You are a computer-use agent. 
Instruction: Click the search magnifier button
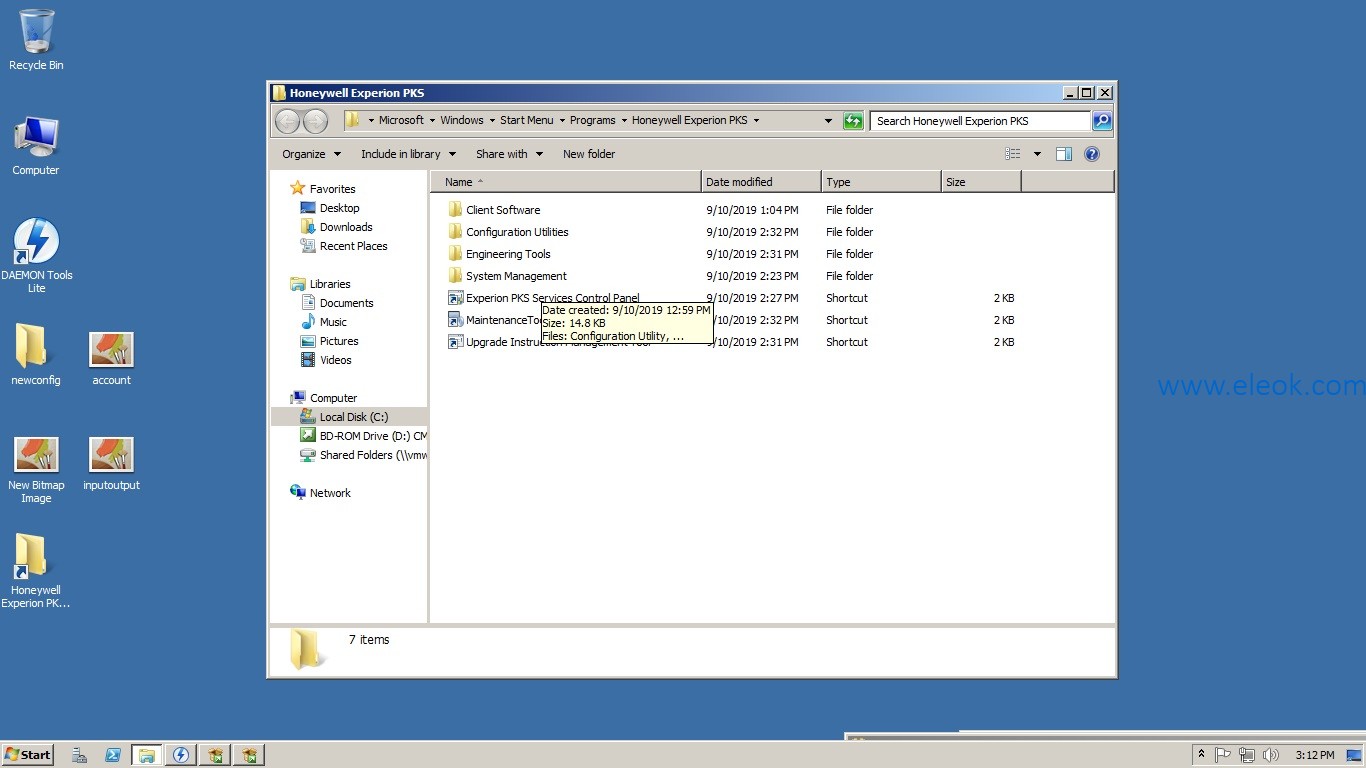(1101, 121)
